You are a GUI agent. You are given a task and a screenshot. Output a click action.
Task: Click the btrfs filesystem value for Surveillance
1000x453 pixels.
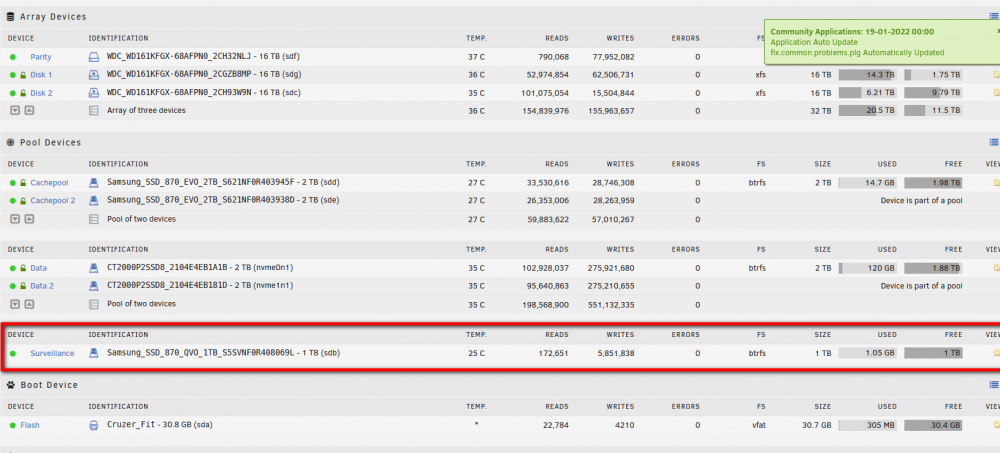(x=757, y=353)
